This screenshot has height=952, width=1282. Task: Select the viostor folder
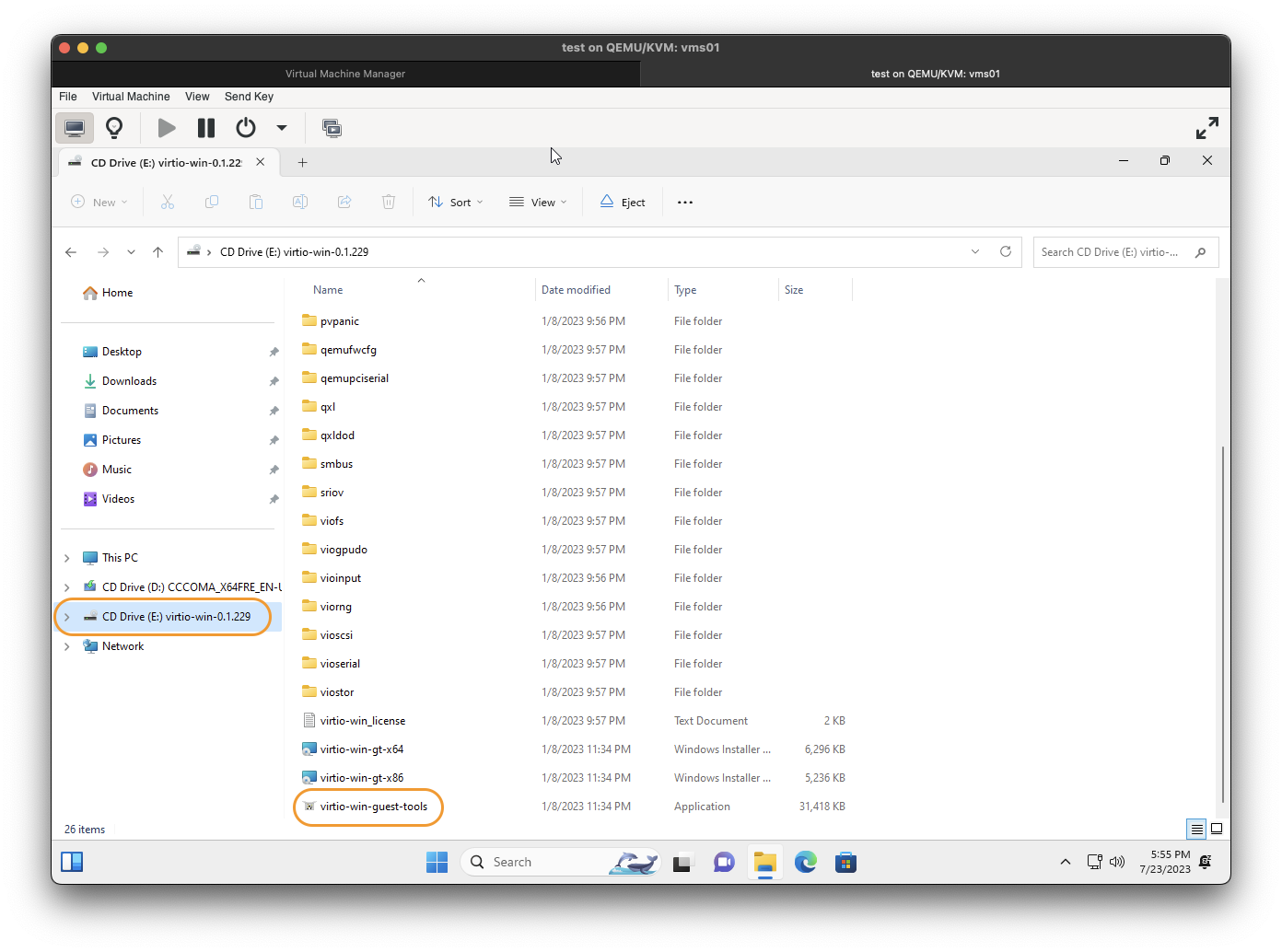click(337, 692)
